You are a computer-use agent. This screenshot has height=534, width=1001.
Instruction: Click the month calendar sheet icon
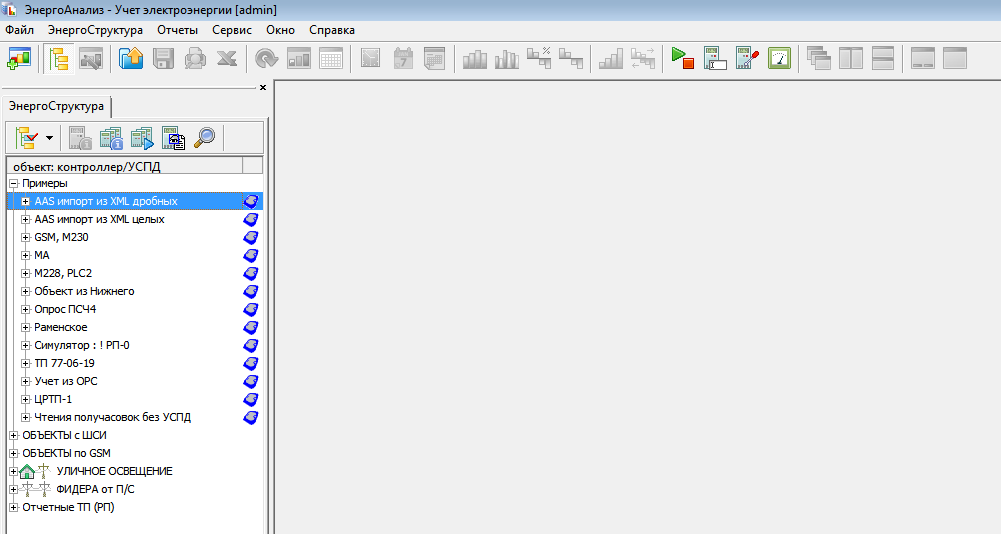435,59
